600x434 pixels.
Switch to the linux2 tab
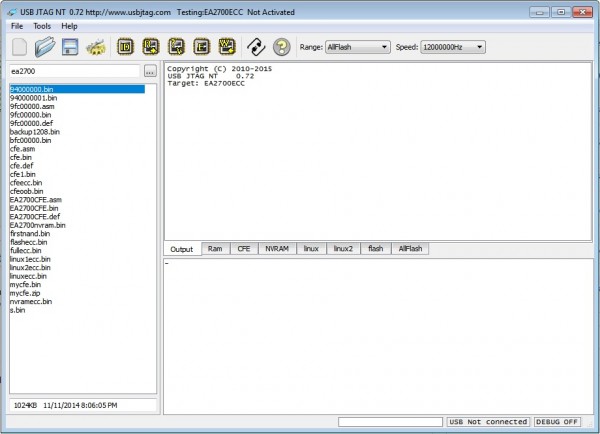pos(343,248)
